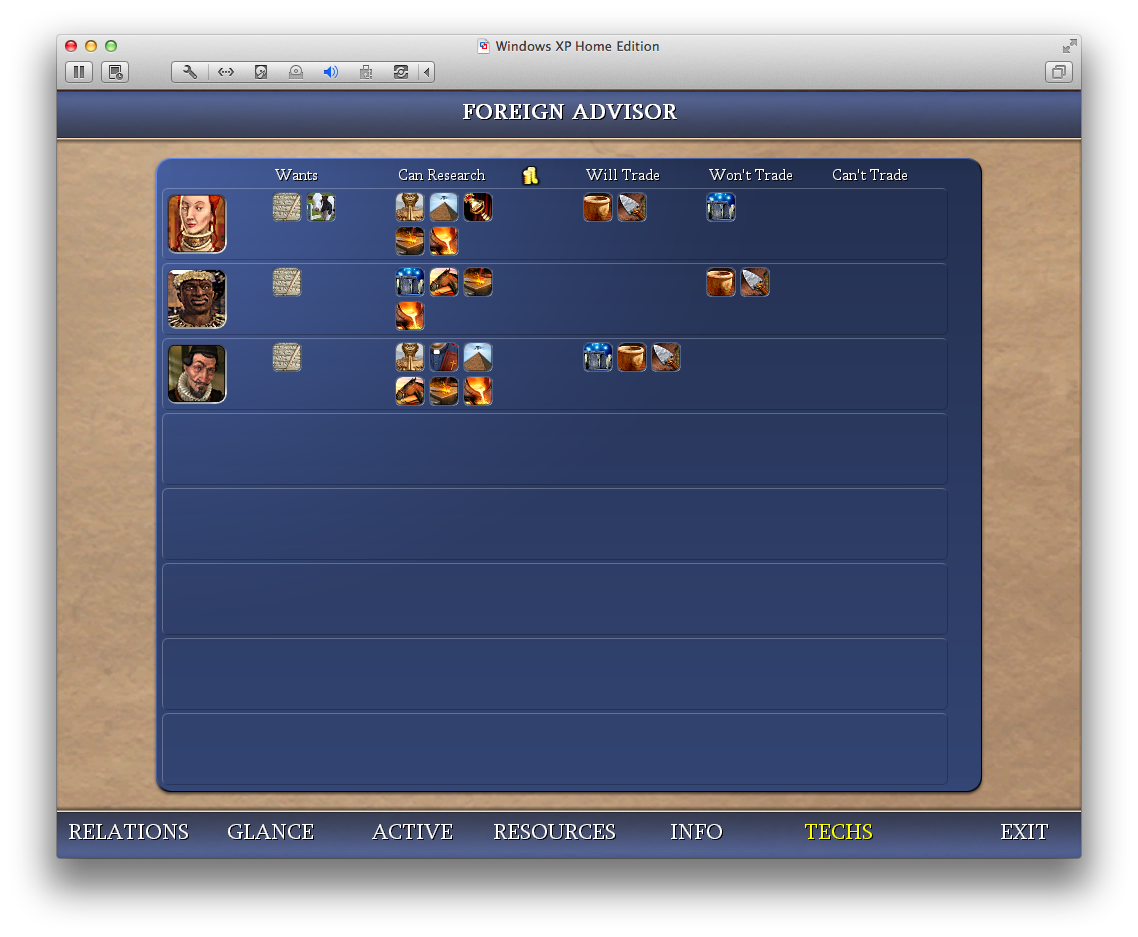Enter full screen using the title bar arrows
The width and height of the screenshot is (1138, 937).
1069,46
